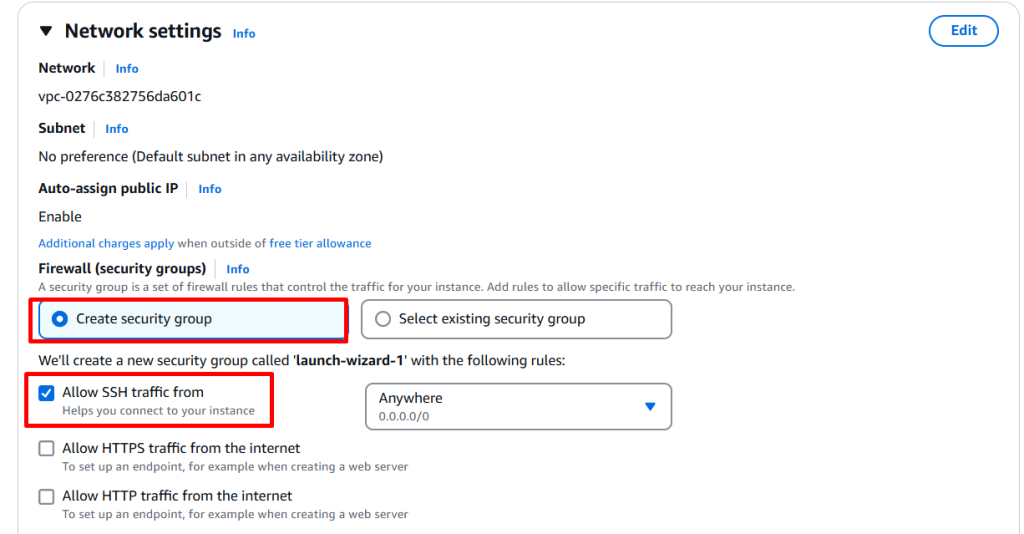Open the free tier allowance link
The image size is (1024, 534).
[320, 243]
